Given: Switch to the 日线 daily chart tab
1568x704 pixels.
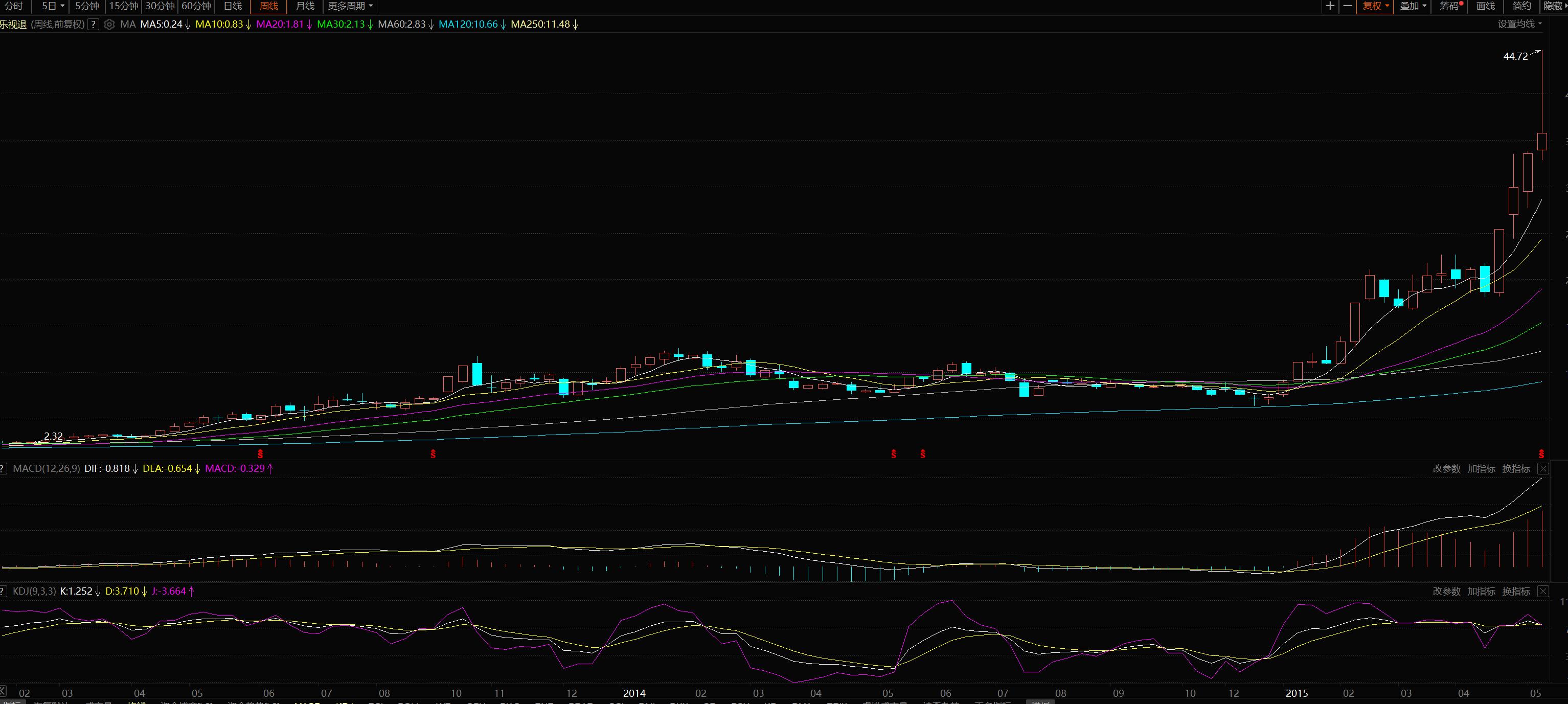Looking at the screenshot, I should [x=233, y=6].
